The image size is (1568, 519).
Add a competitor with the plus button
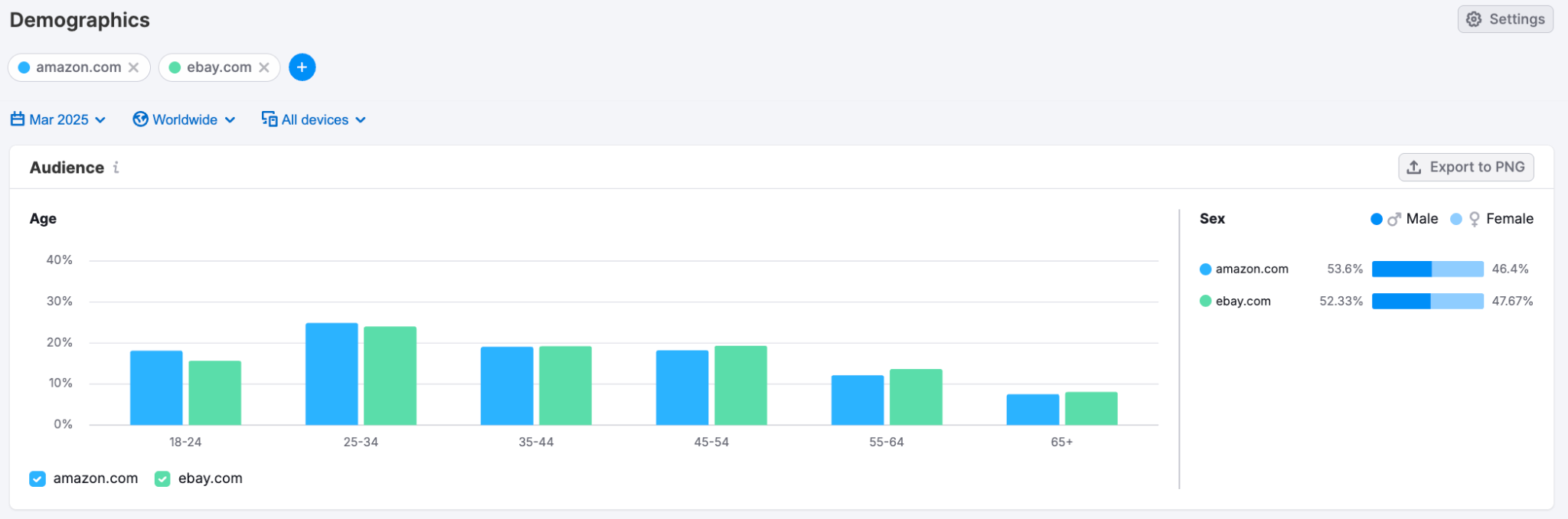tap(302, 67)
